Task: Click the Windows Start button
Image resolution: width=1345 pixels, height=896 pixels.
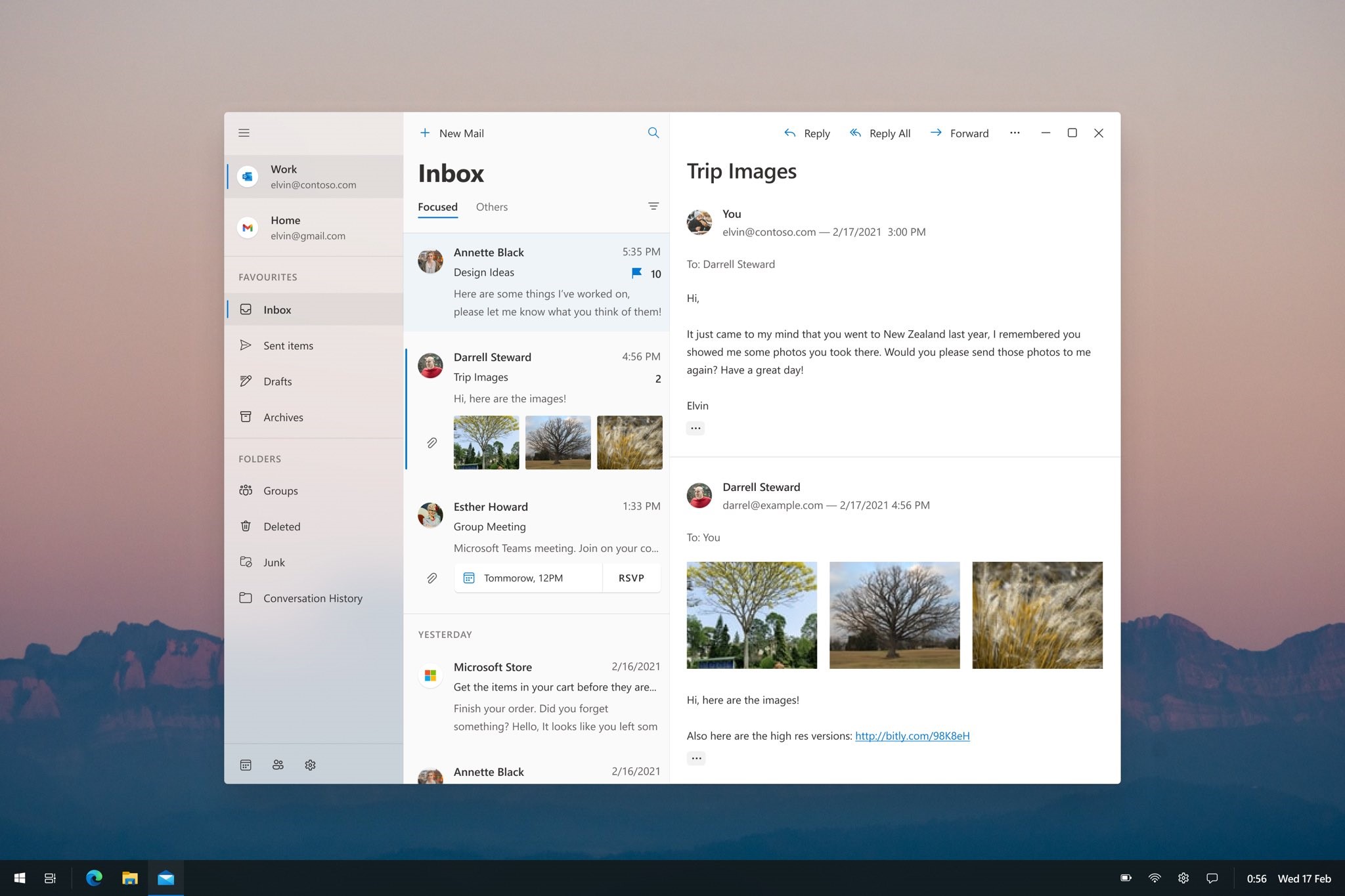Action: point(20,878)
